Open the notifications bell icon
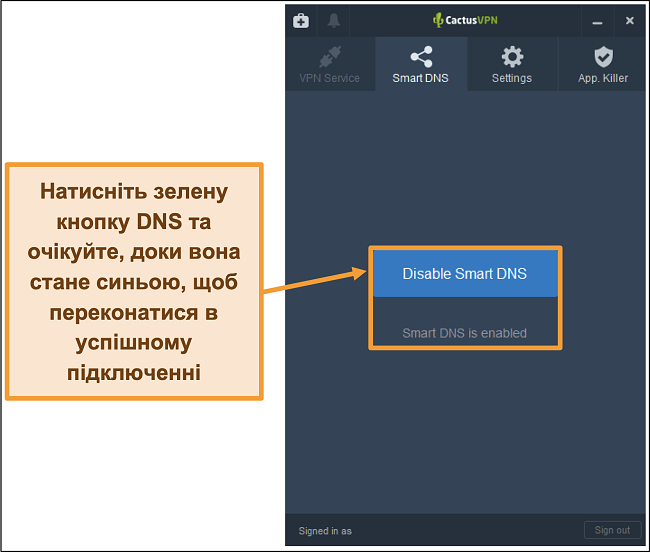 334,20
